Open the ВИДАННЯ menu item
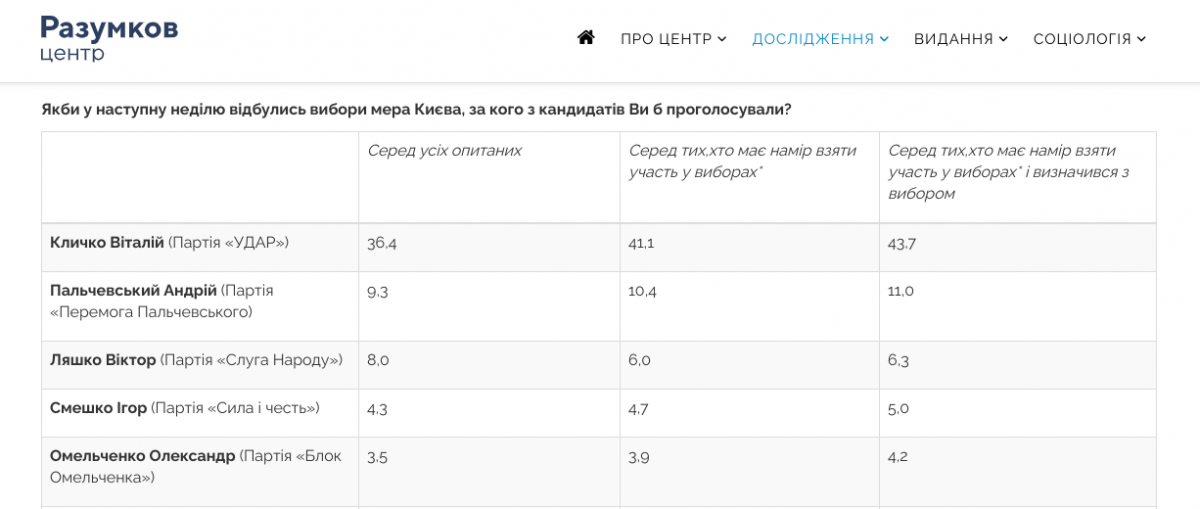Viewport: 1200px width, 509px height. tap(953, 39)
